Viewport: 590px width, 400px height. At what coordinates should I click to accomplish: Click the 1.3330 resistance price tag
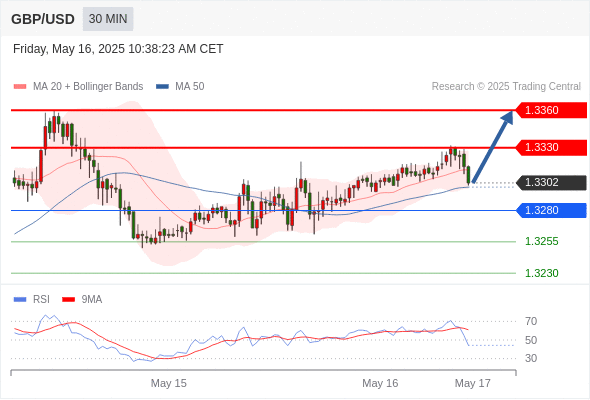[x=551, y=147]
